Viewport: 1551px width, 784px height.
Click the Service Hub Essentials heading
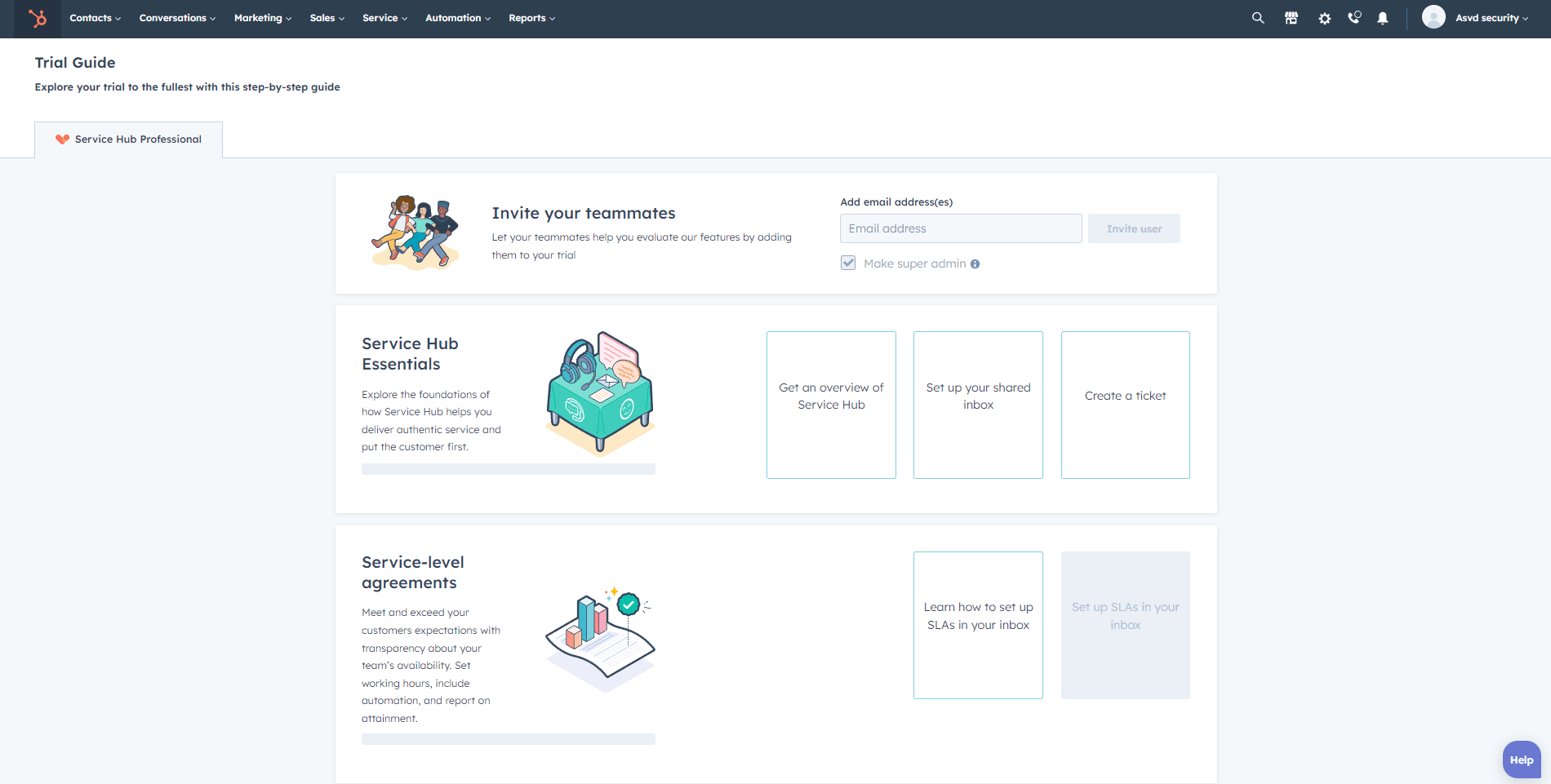point(410,354)
